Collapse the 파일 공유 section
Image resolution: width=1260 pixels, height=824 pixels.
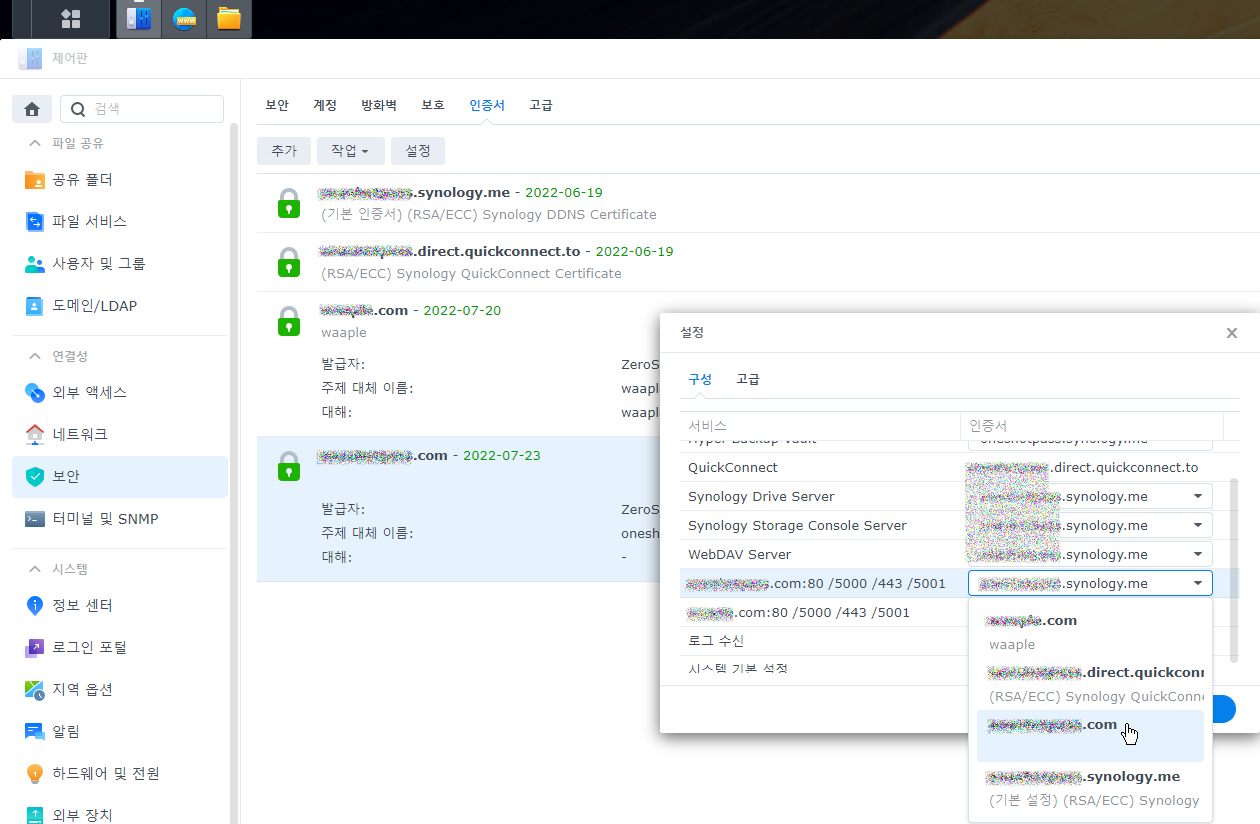(x=35, y=143)
